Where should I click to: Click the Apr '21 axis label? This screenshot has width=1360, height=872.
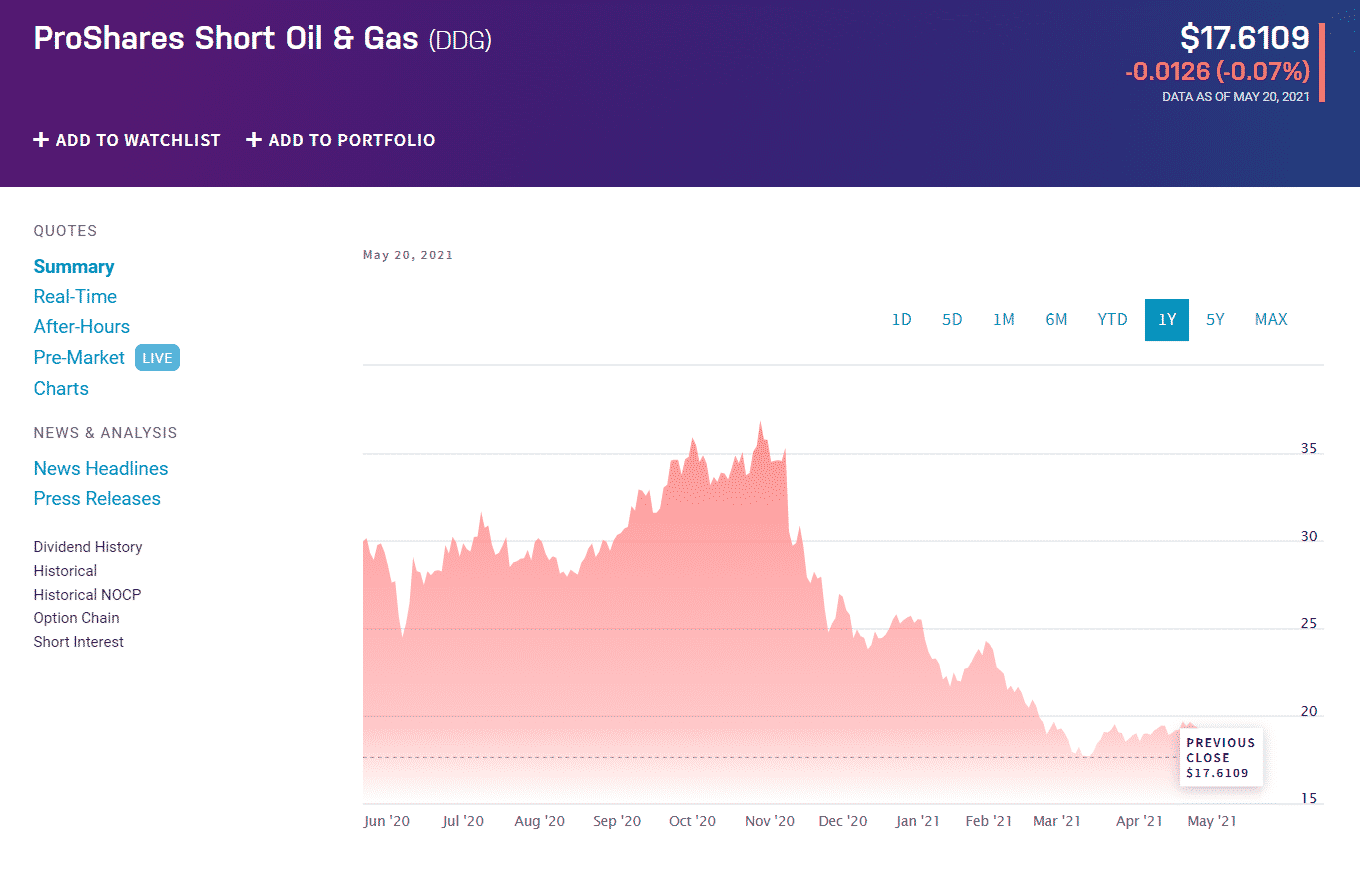pyautogui.click(x=1139, y=821)
